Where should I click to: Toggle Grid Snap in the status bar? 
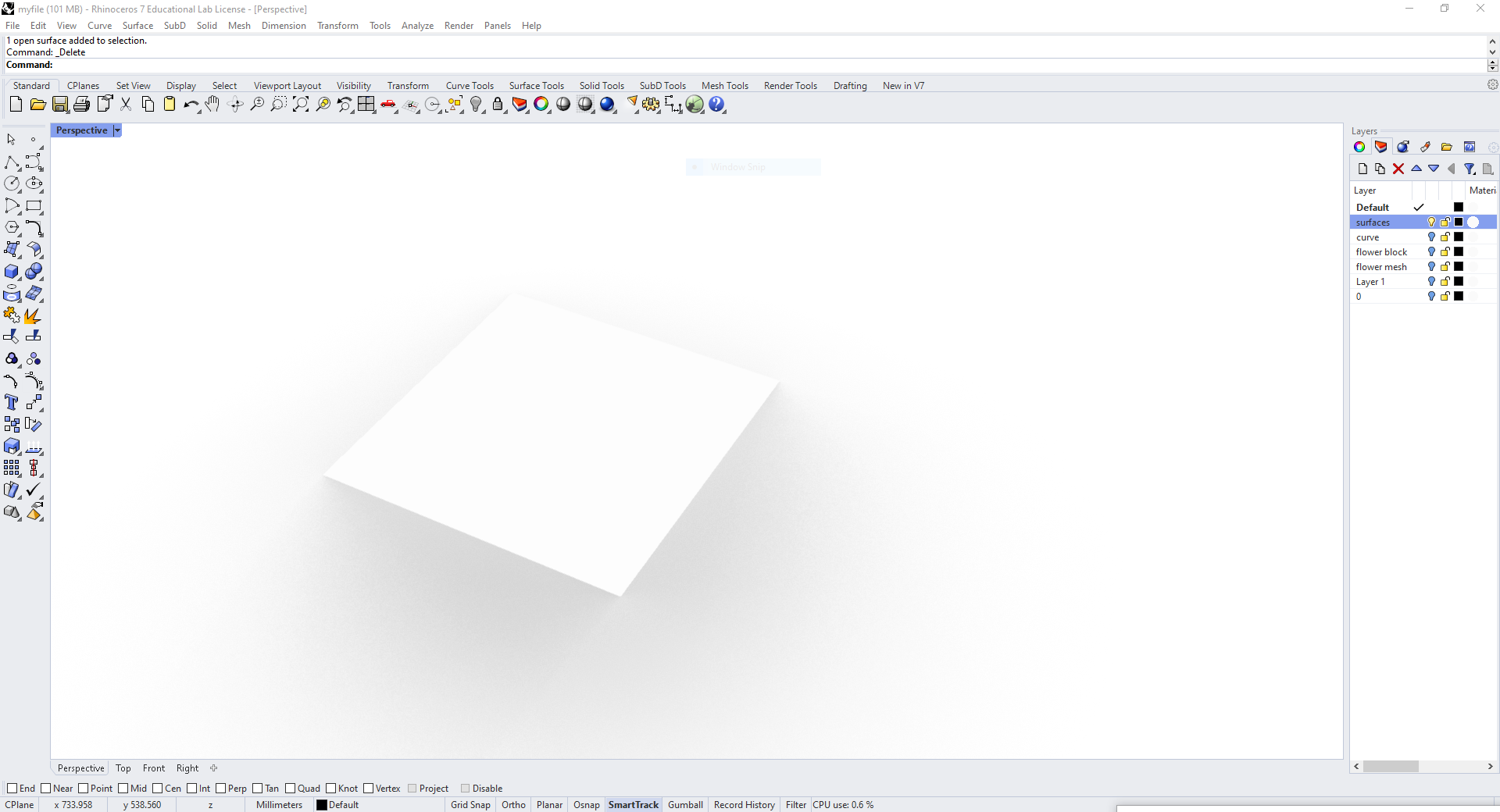tap(470, 805)
